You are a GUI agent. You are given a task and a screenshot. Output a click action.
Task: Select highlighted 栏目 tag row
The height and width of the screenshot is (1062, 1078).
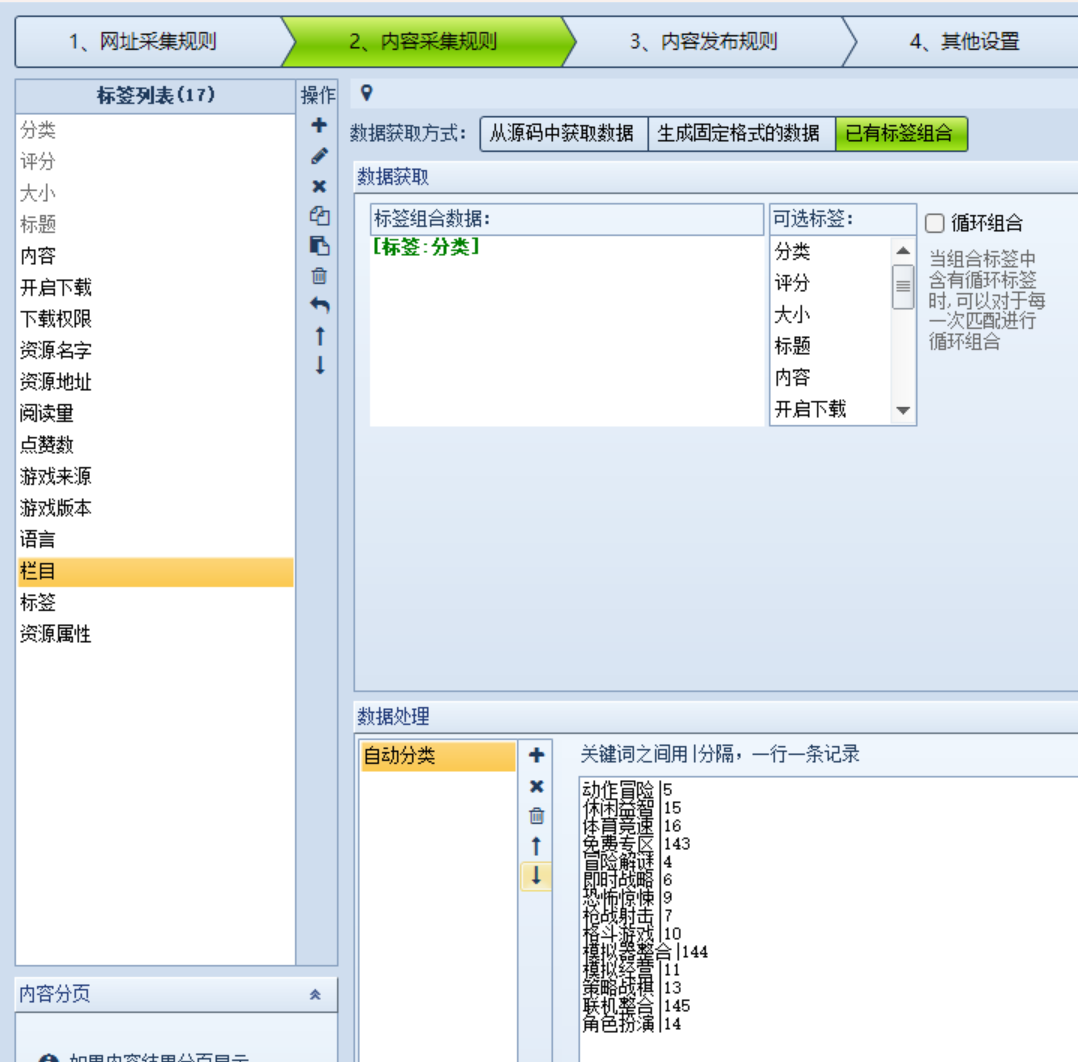155,572
